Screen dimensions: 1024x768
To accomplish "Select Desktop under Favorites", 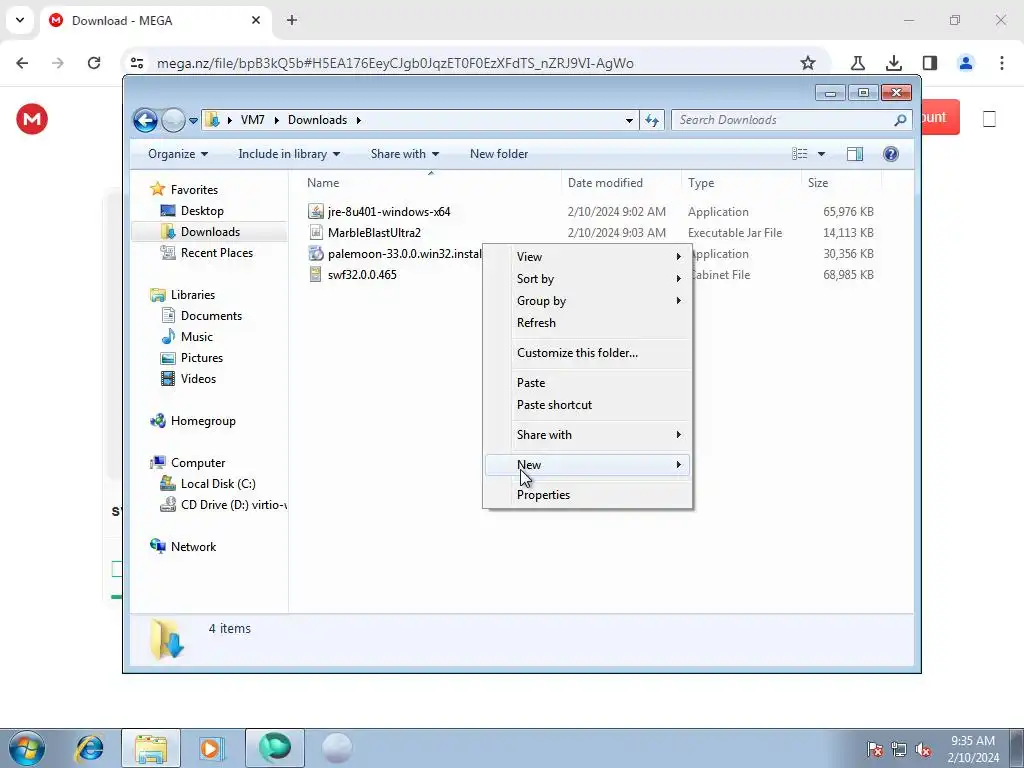I will 202,211.
